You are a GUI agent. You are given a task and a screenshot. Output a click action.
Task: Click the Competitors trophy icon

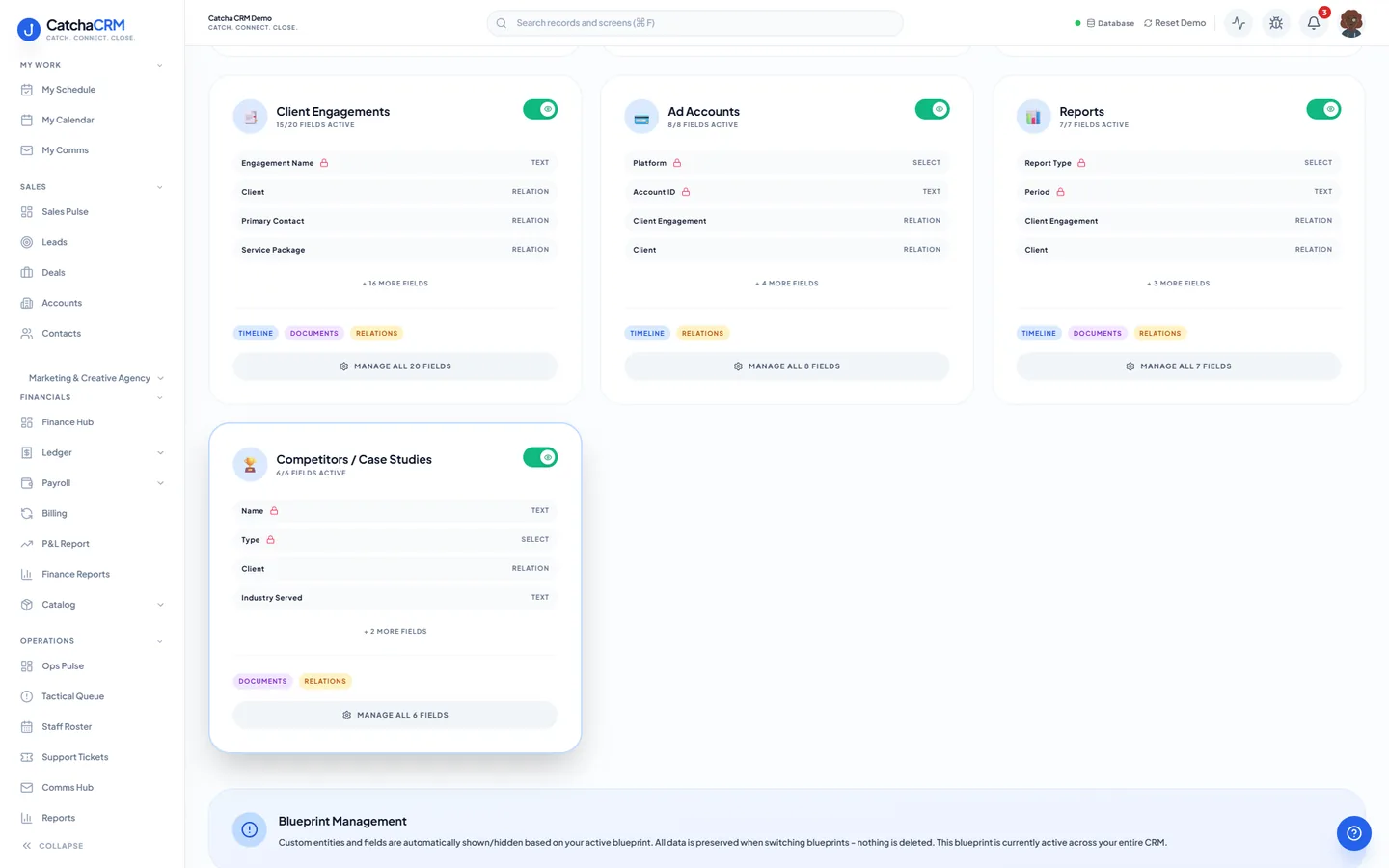click(x=250, y=465)
